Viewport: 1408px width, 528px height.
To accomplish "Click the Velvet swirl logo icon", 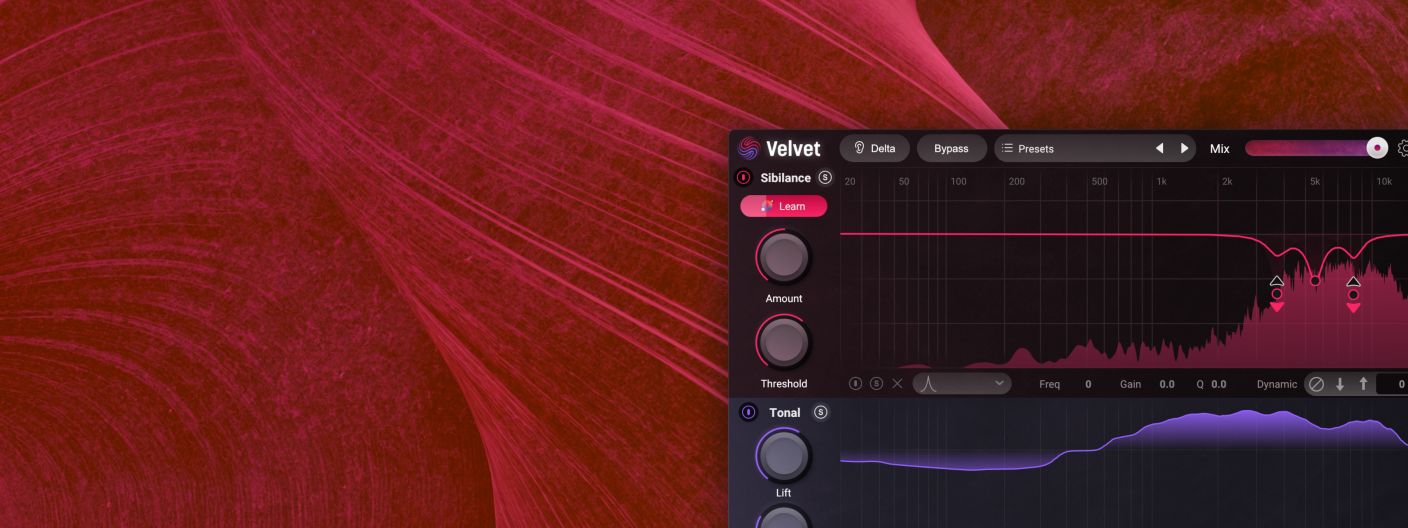I will pyautogui.click(x=748, y=148).
